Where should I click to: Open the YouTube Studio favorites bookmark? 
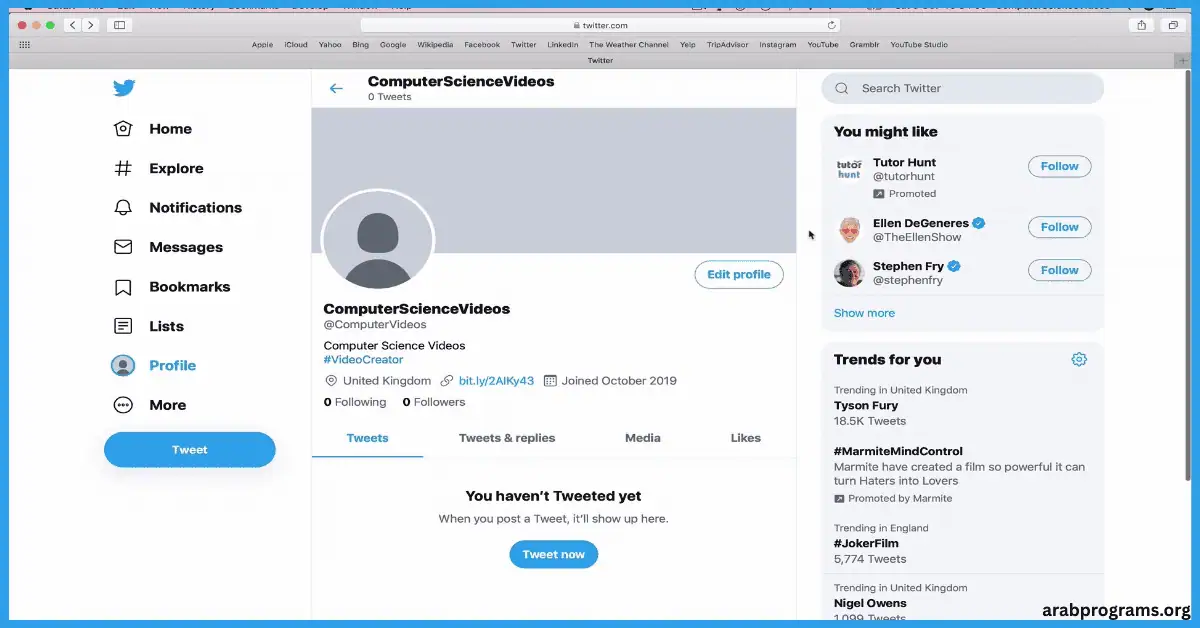click(919, 45)
